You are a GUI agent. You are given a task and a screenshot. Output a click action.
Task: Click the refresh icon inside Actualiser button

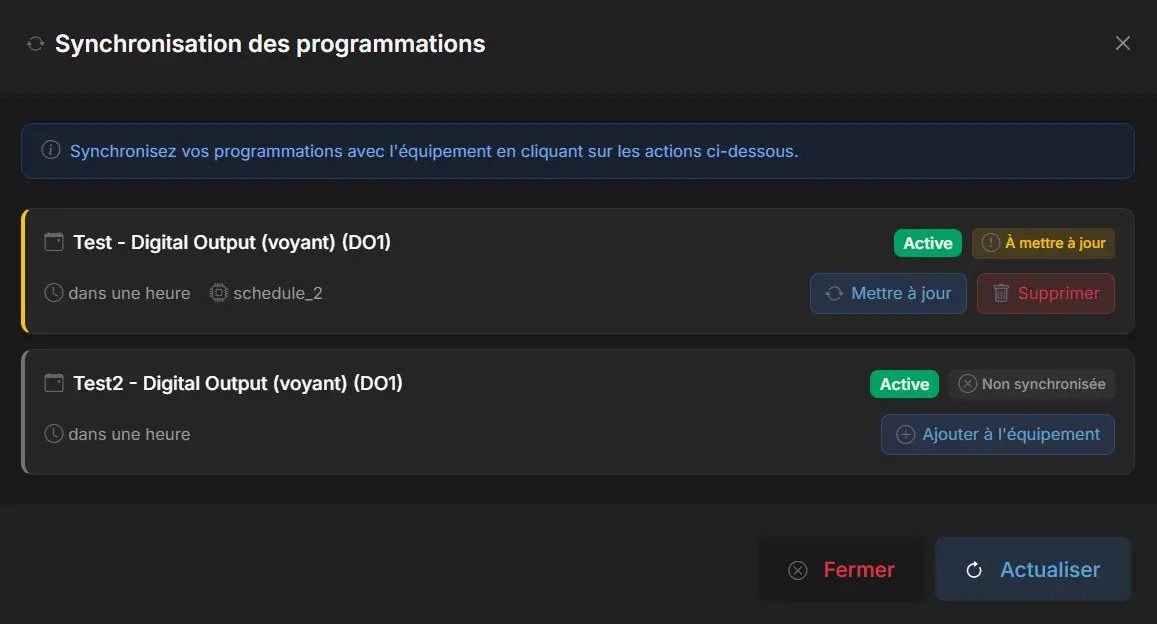click(973, 569)
